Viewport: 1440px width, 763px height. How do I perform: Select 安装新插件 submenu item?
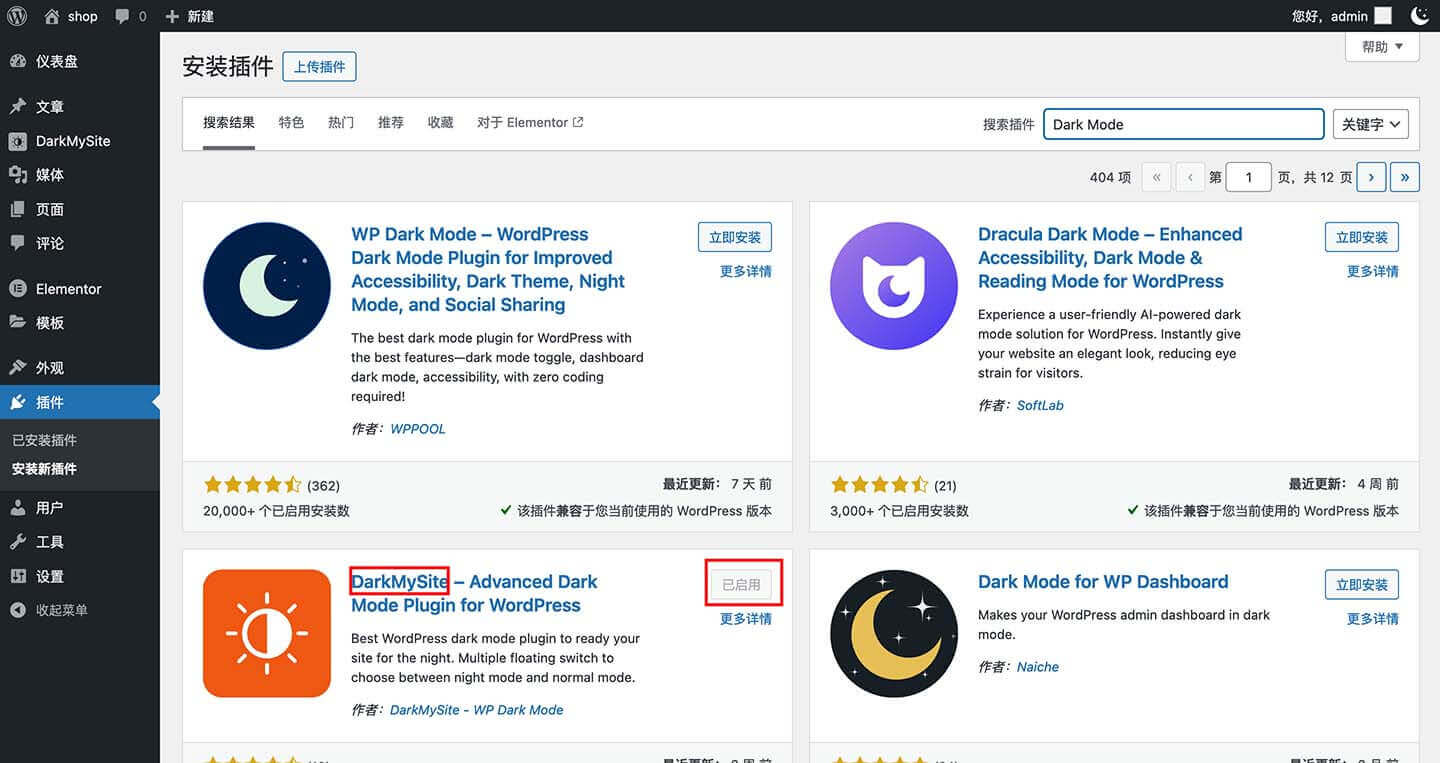pos(44,469)
